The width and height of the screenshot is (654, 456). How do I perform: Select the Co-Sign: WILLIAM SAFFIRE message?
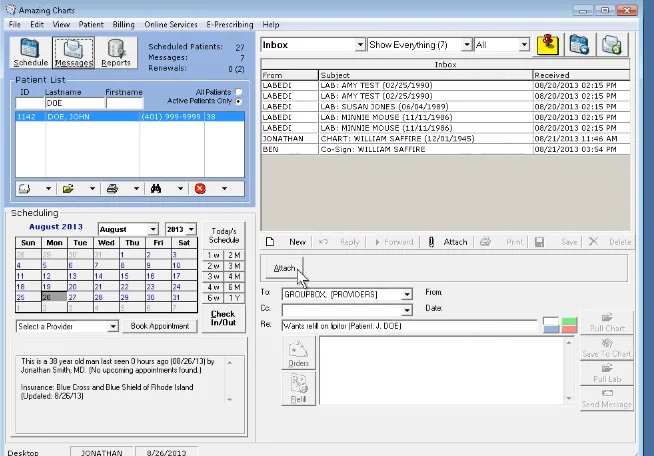(445, 149)
